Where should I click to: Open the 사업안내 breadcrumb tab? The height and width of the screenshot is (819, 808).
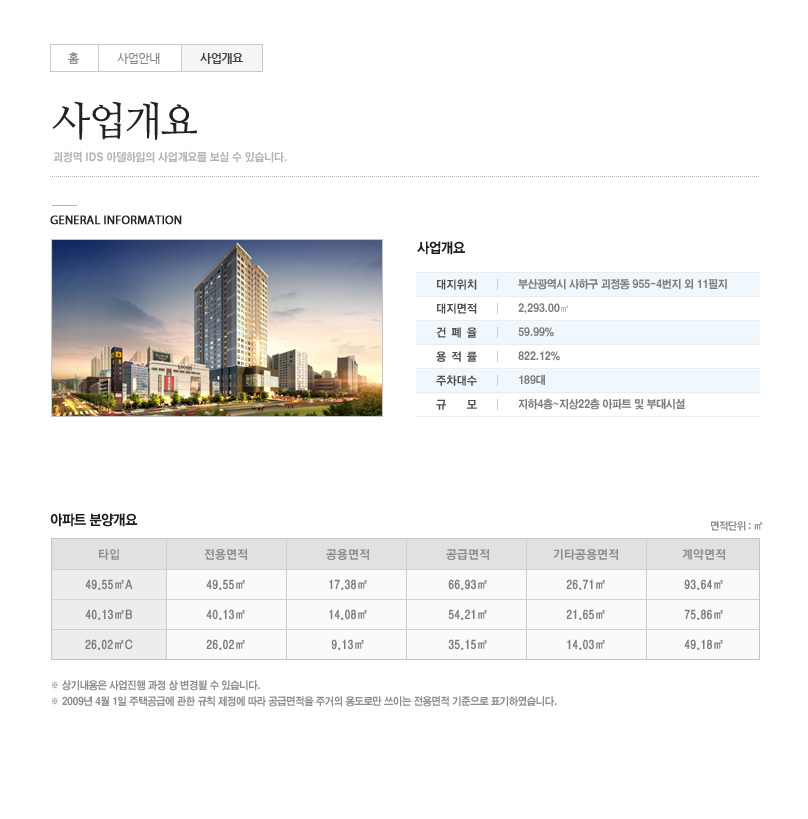tap(139, 58)
